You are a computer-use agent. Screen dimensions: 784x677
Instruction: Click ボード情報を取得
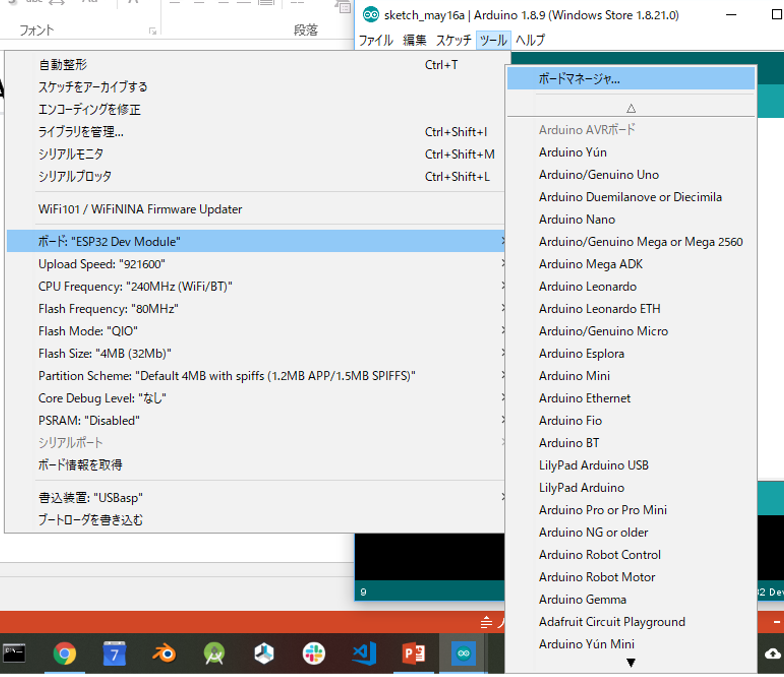(256, 465)
